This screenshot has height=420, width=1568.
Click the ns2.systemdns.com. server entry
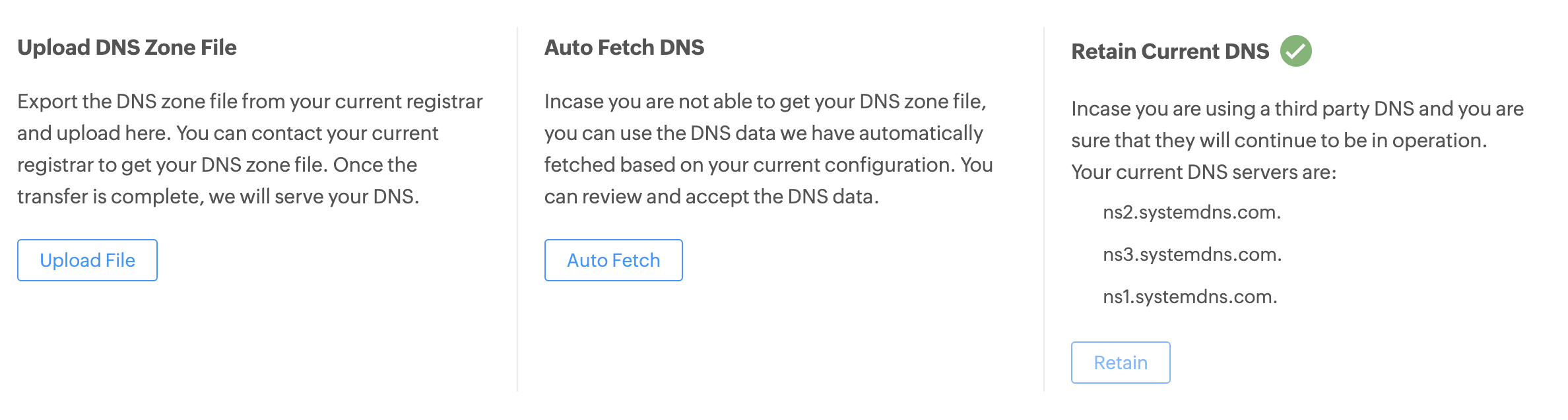click(1192, 212)
